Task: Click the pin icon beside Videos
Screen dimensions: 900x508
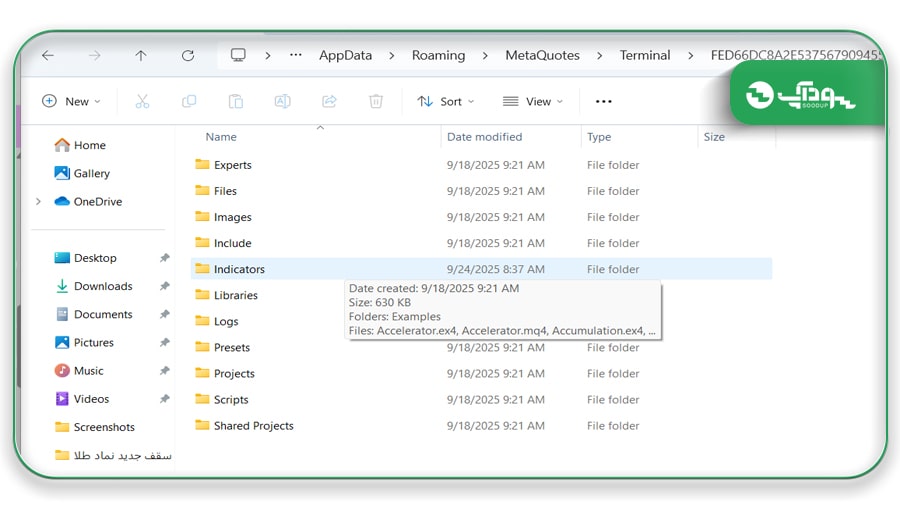Action: [x=165, y=398]
